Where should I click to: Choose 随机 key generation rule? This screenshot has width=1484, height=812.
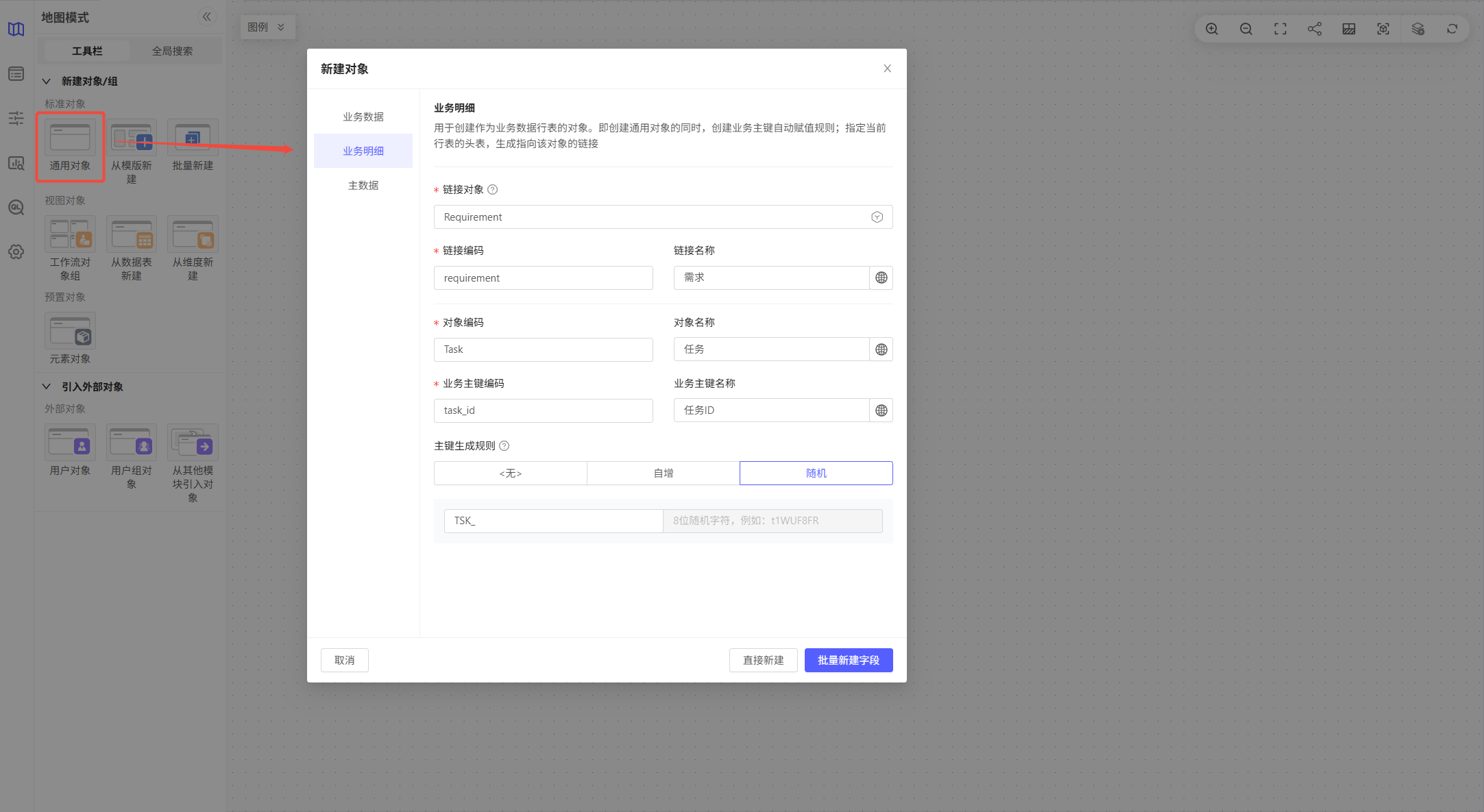point(816,473)
